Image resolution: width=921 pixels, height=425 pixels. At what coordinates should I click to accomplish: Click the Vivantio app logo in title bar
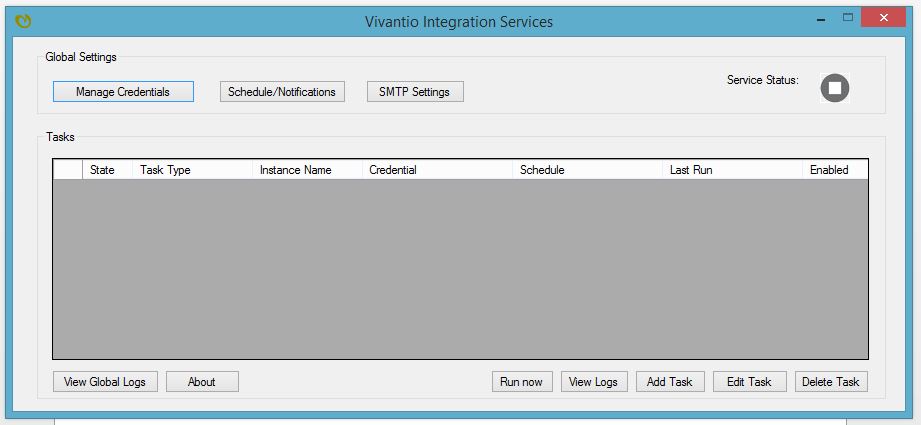pyautogui.click(x=23, y=22)
